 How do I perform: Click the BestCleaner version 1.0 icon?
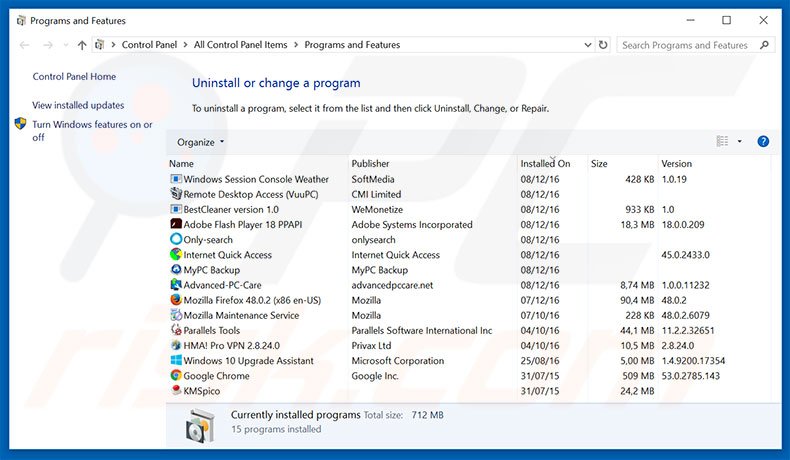pos(176,209)
